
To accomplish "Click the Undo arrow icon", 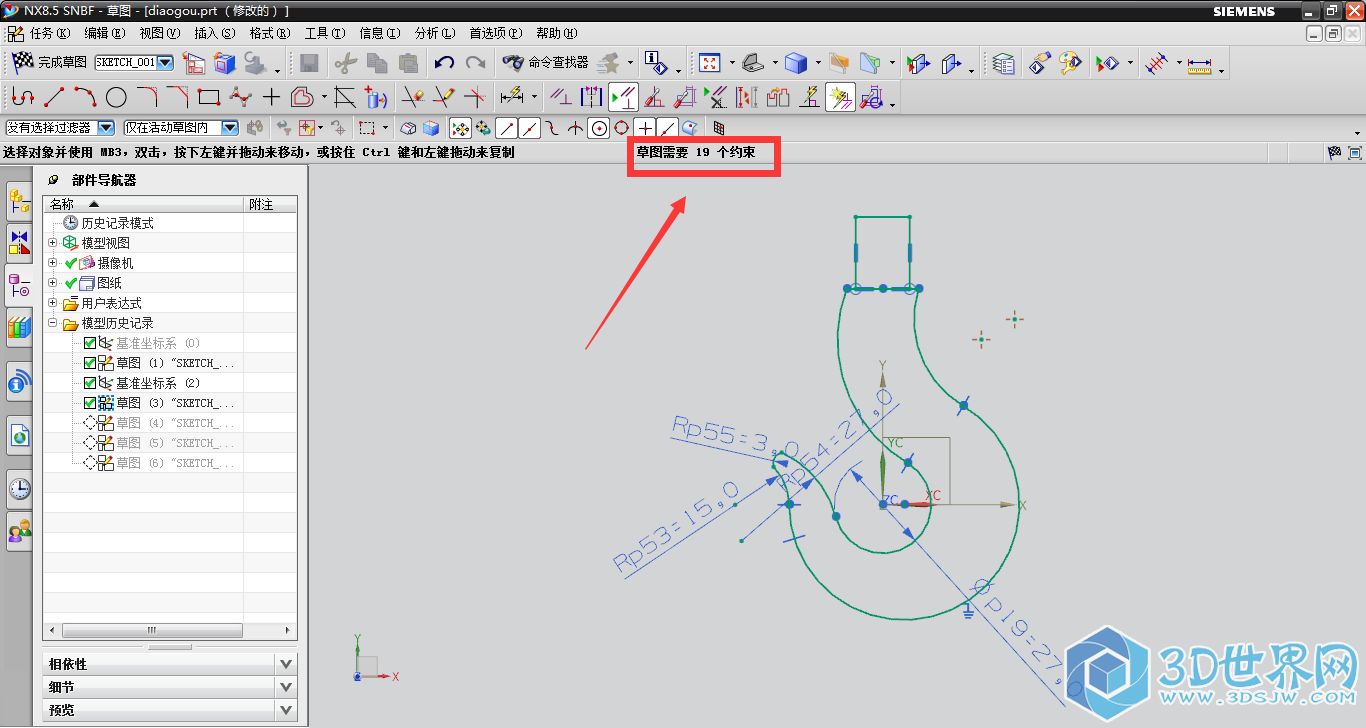I will (x=445, y=63).
